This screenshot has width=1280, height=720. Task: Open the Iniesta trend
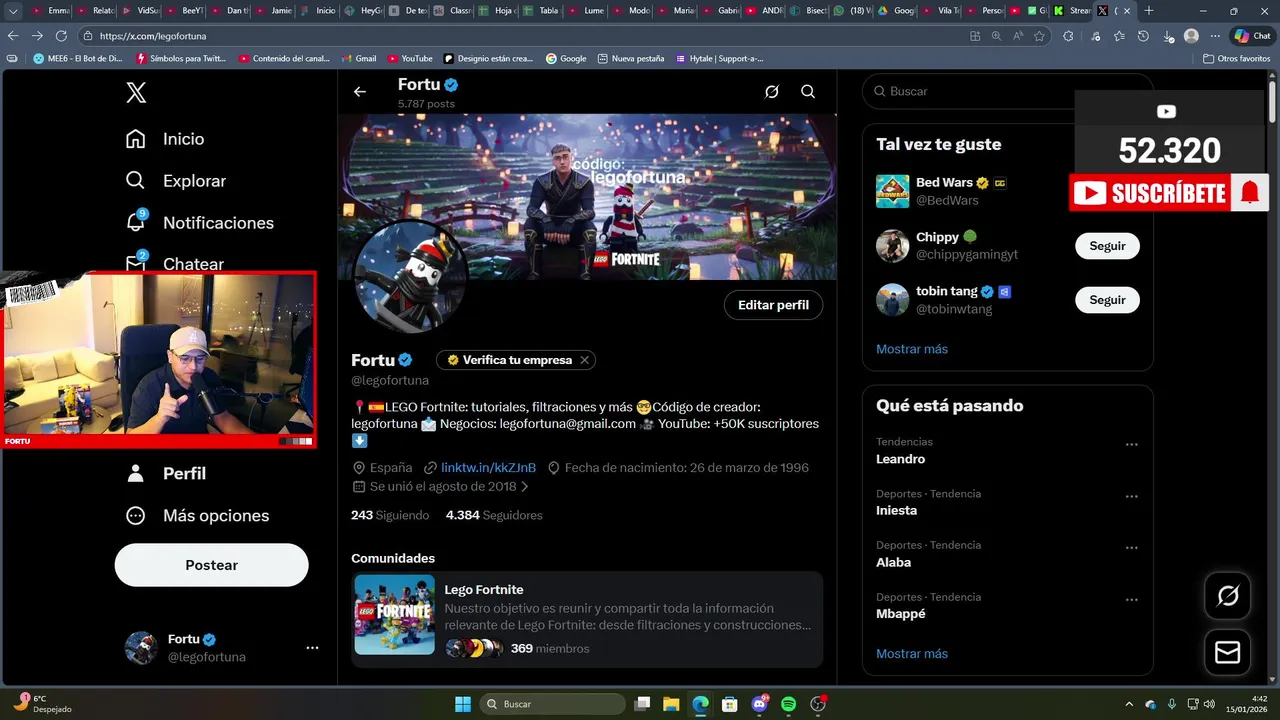click(x=896, y=510)
